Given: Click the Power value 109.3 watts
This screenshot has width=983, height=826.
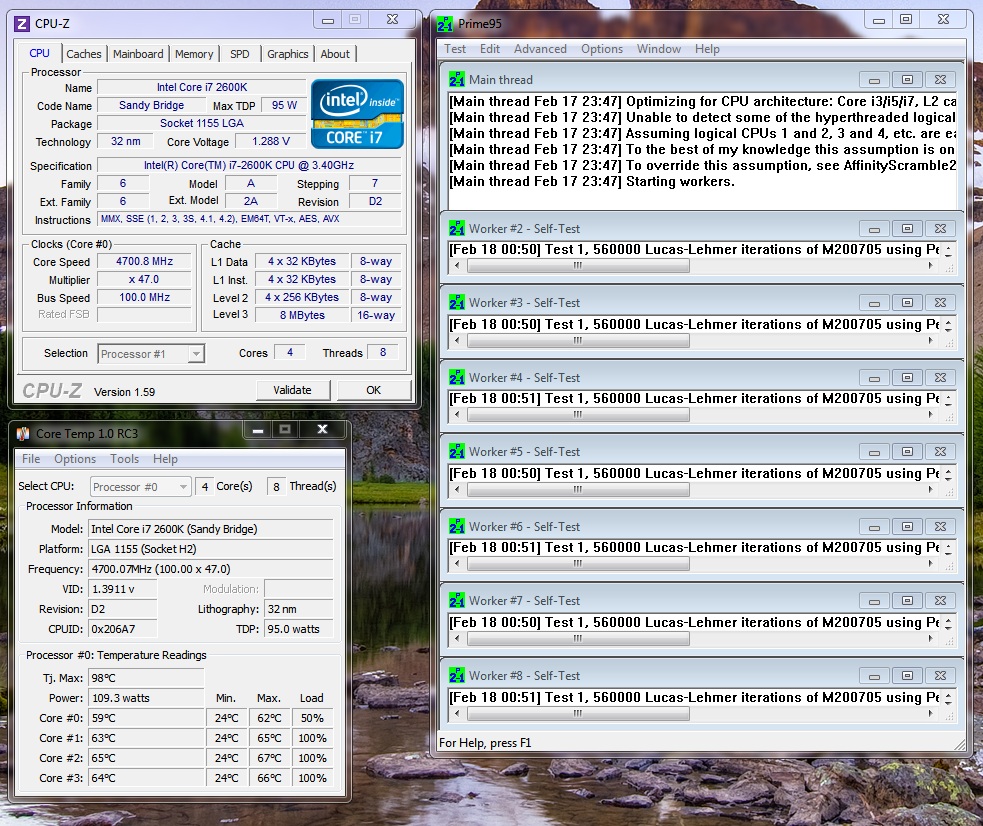Looking at the screenshot, I should click(147, 698).
